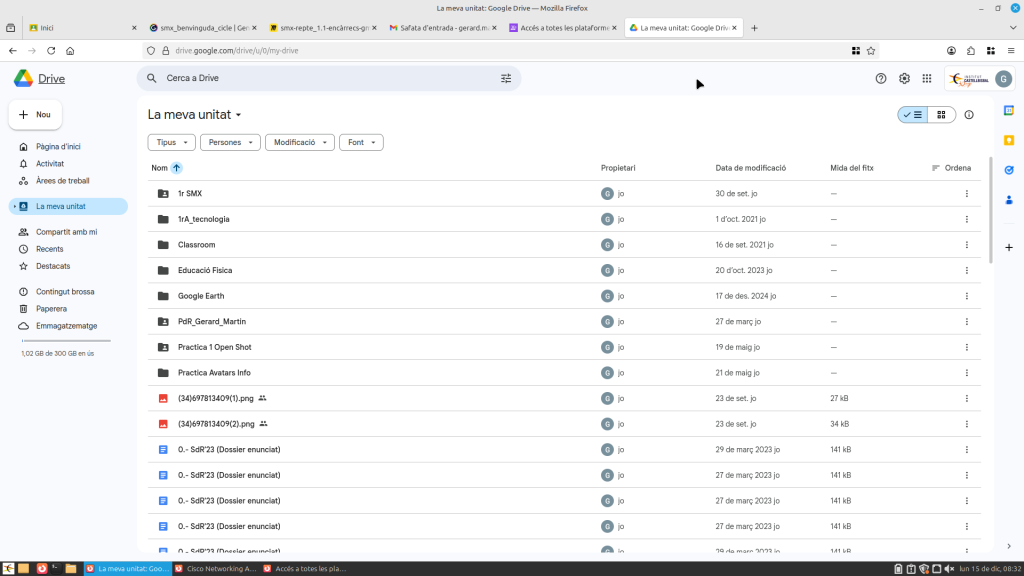Open more actions for 1r SMX folder
This screenshot has width=1024, height=576.
tap(966, 193)
